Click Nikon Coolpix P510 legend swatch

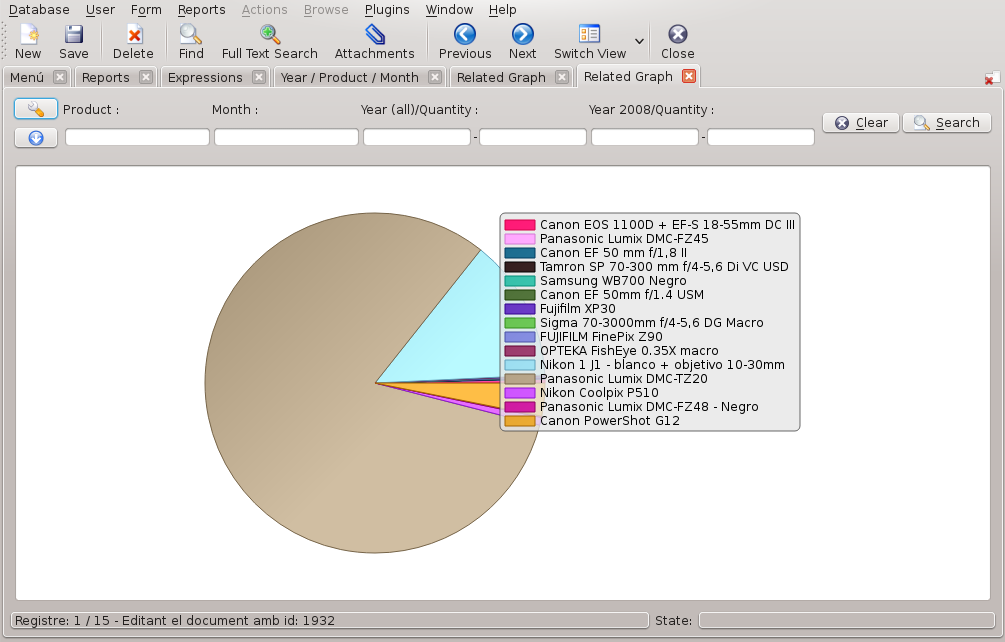coord(520,393)
